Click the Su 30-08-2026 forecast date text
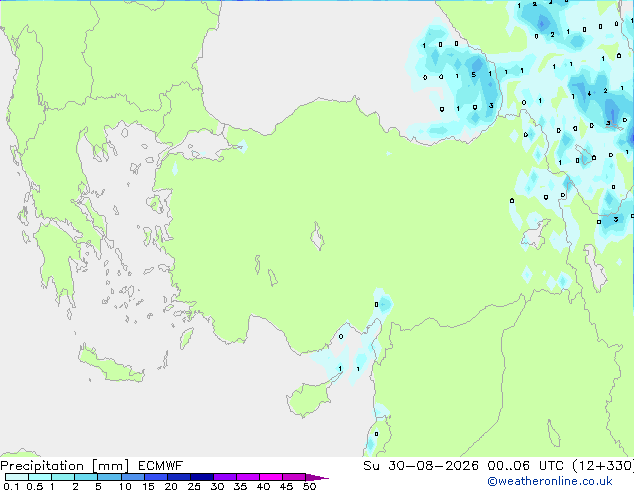The height and width of the screenshot is (490, 634). pos(421,466)
